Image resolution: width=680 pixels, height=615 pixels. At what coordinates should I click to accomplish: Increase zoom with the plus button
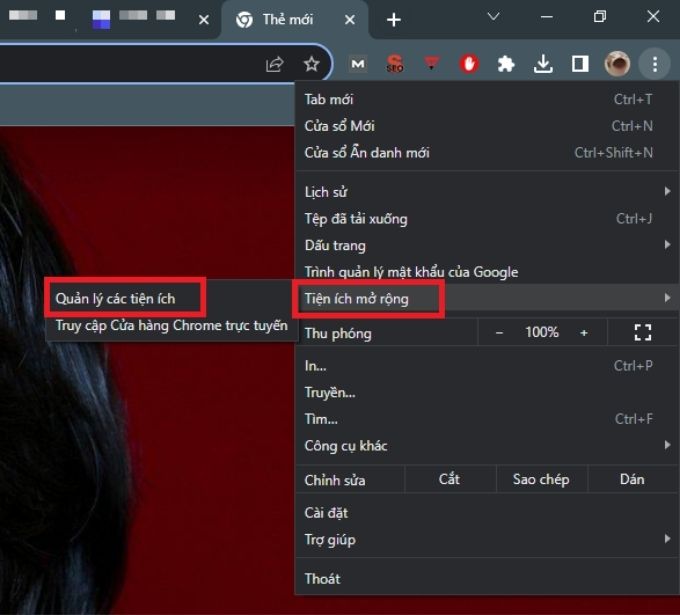point(584,333)
